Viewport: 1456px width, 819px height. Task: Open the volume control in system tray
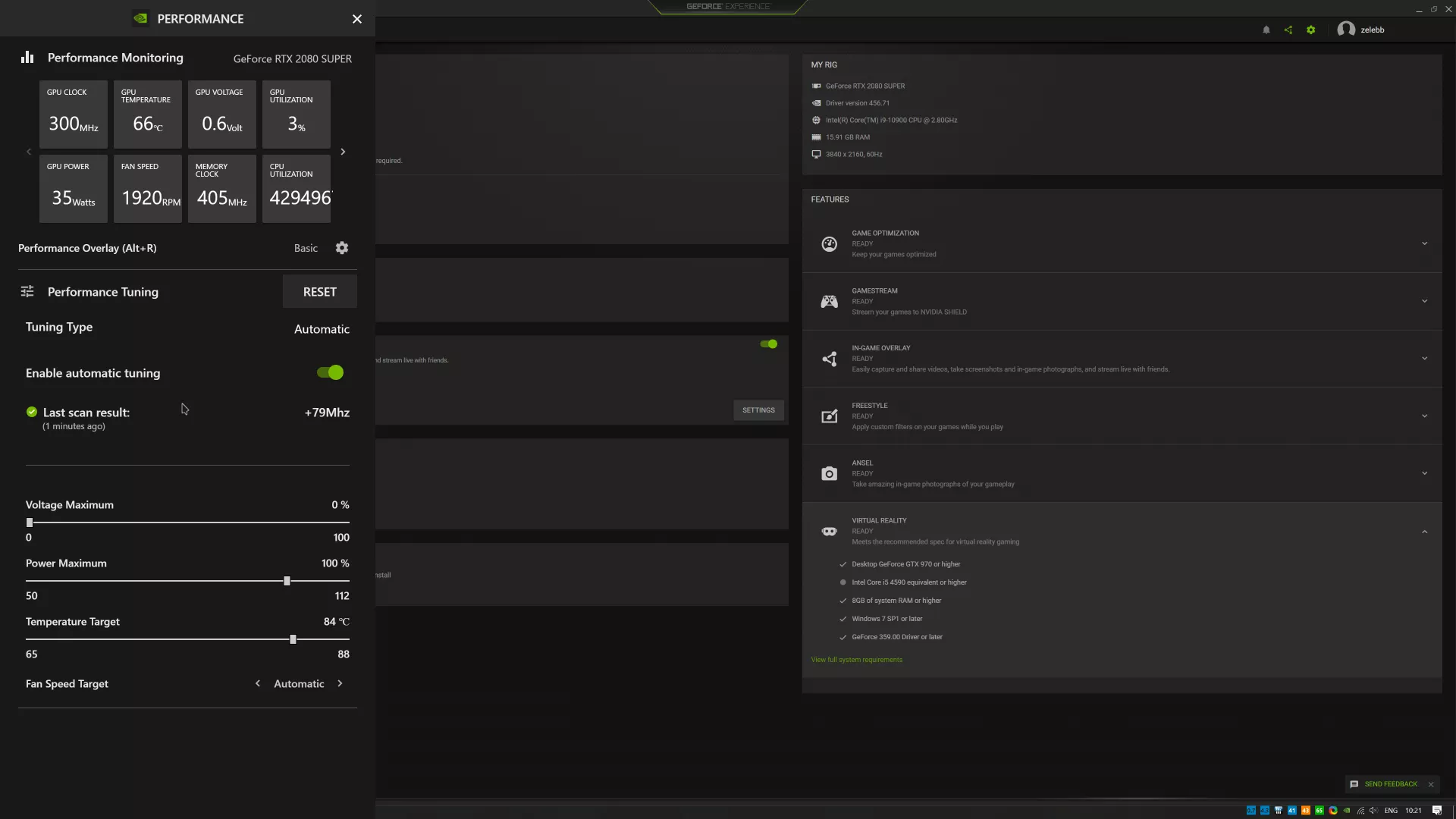tap(1373, 811)
